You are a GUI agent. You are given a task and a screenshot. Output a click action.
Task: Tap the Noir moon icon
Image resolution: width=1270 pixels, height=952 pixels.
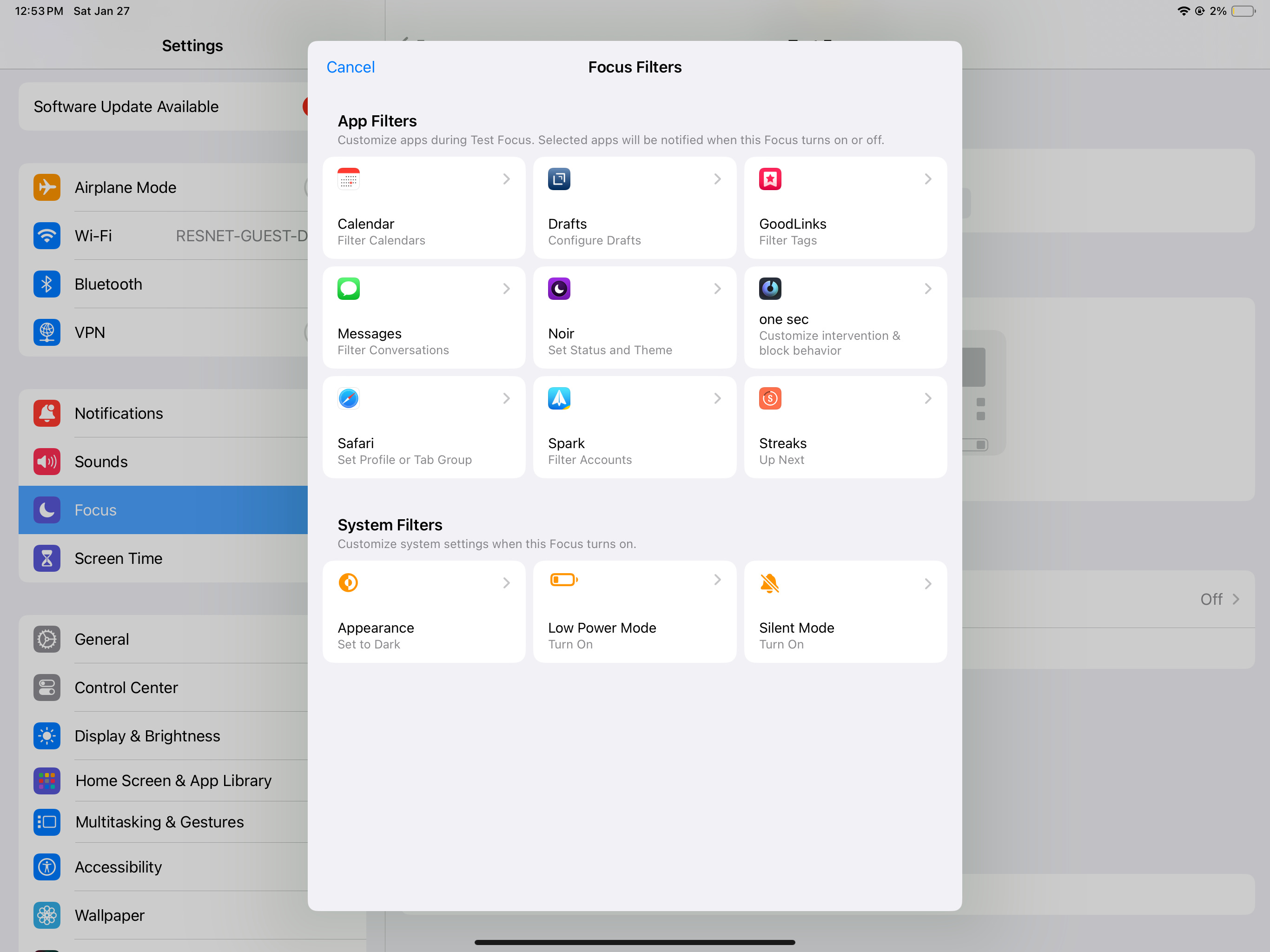(559, 289)
